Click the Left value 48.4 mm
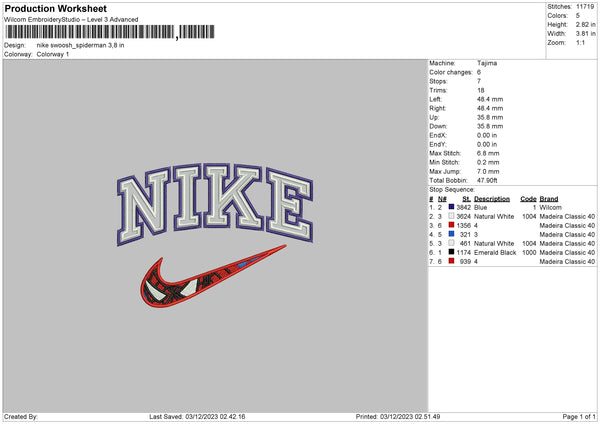The width and height of the screenshot is (600, 424). [490, 99]
